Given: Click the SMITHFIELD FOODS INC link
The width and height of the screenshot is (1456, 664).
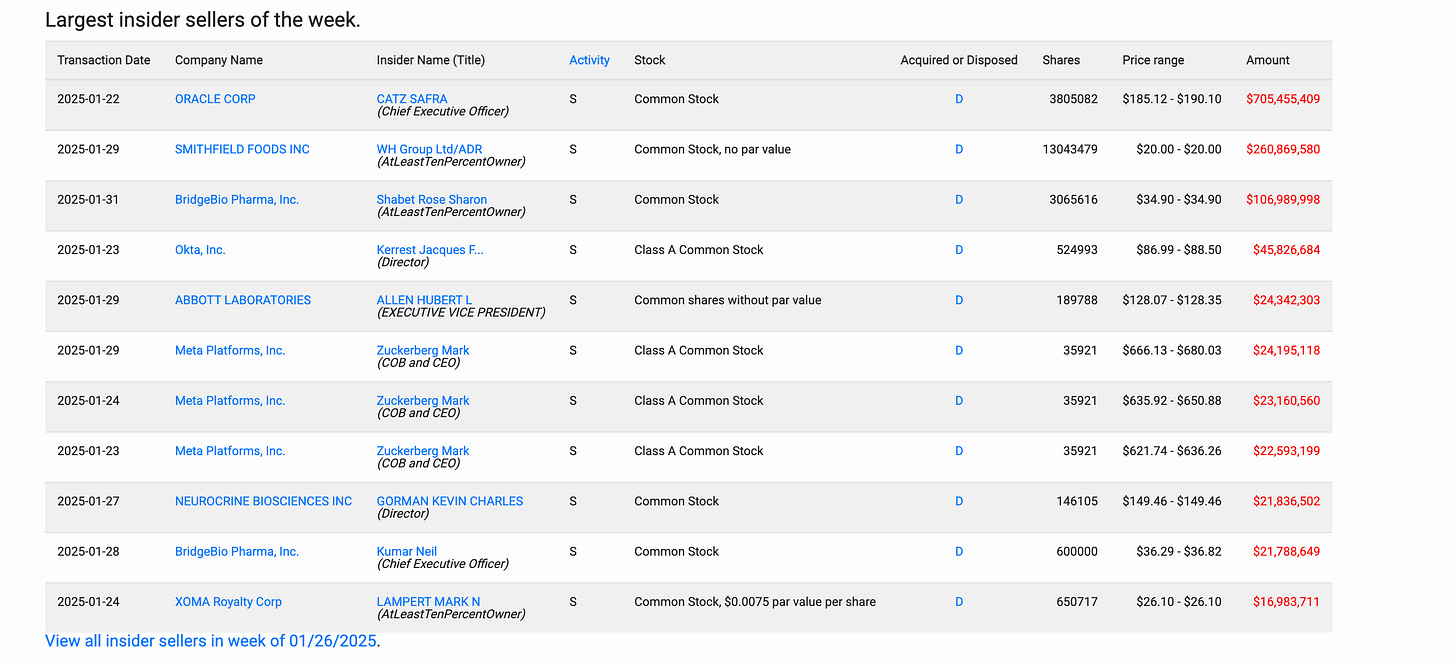Looking at the screenshot, I should tap(242, 149).
